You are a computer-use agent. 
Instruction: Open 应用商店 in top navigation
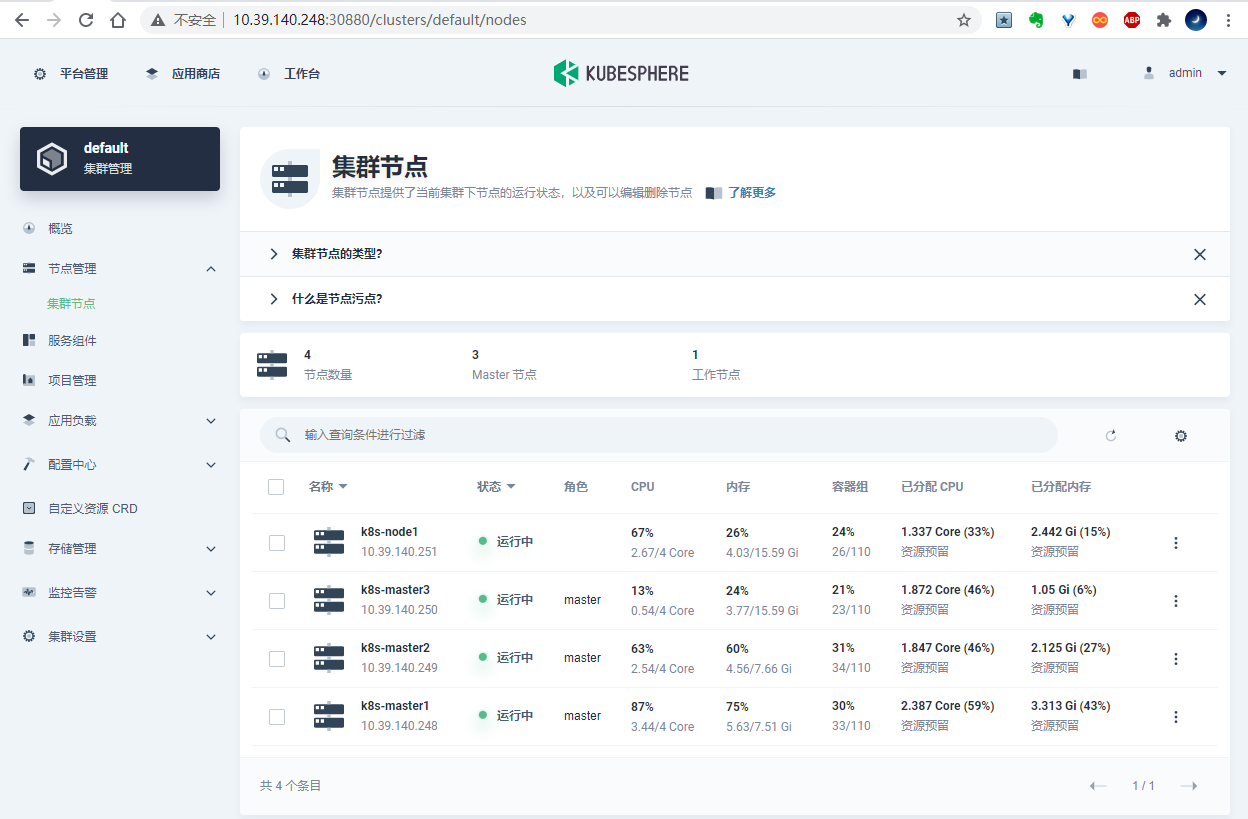point(183,74)
